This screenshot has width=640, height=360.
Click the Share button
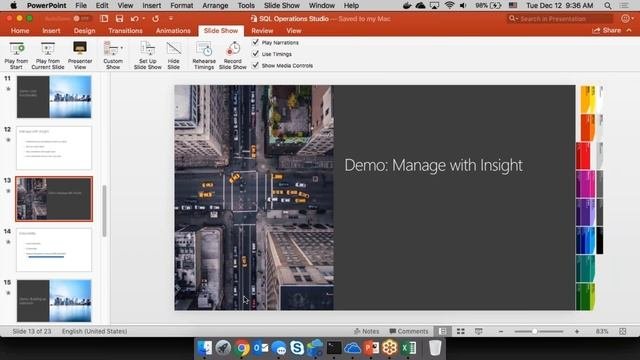pos(607,31)
